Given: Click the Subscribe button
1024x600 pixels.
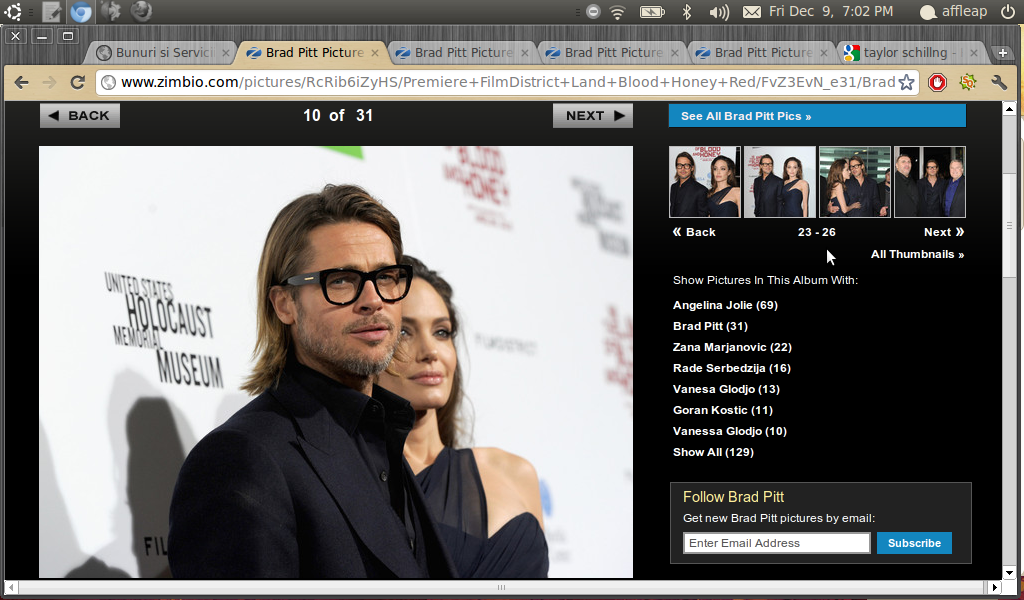Looking at the screenshot, I should pos(914,543).
